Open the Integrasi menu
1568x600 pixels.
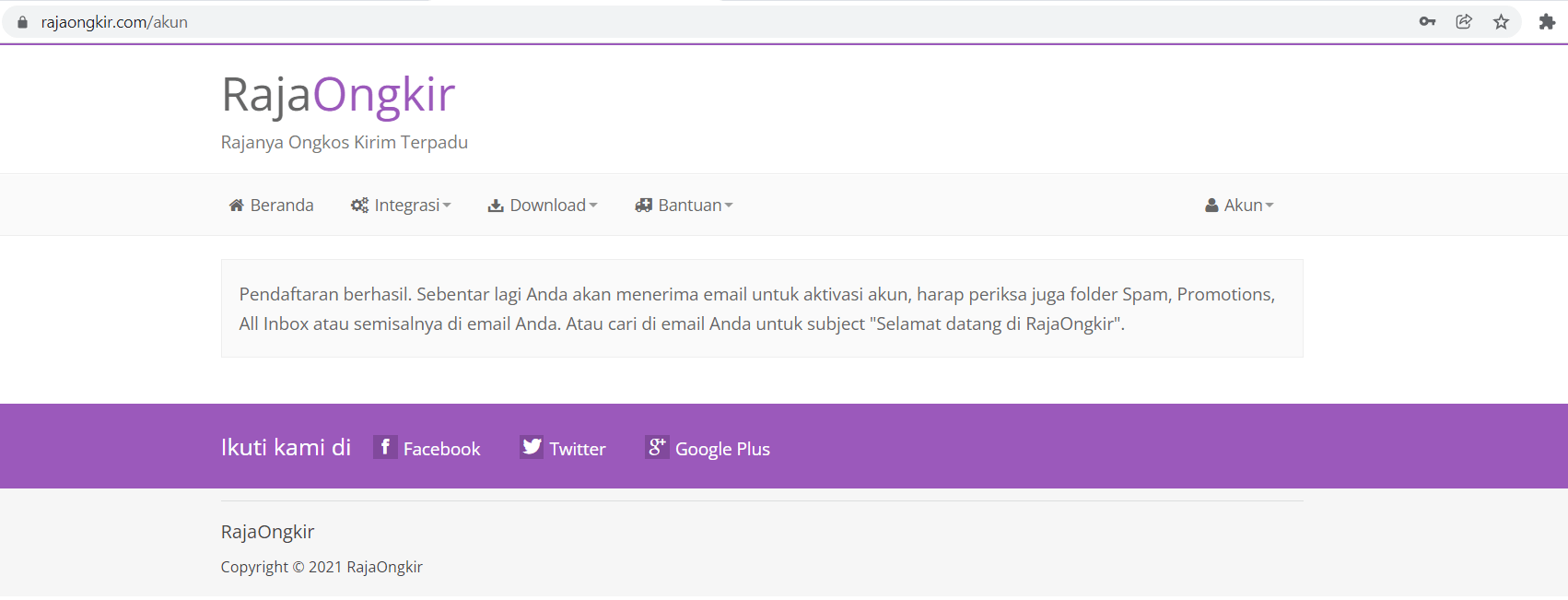(x=401, y=205)
